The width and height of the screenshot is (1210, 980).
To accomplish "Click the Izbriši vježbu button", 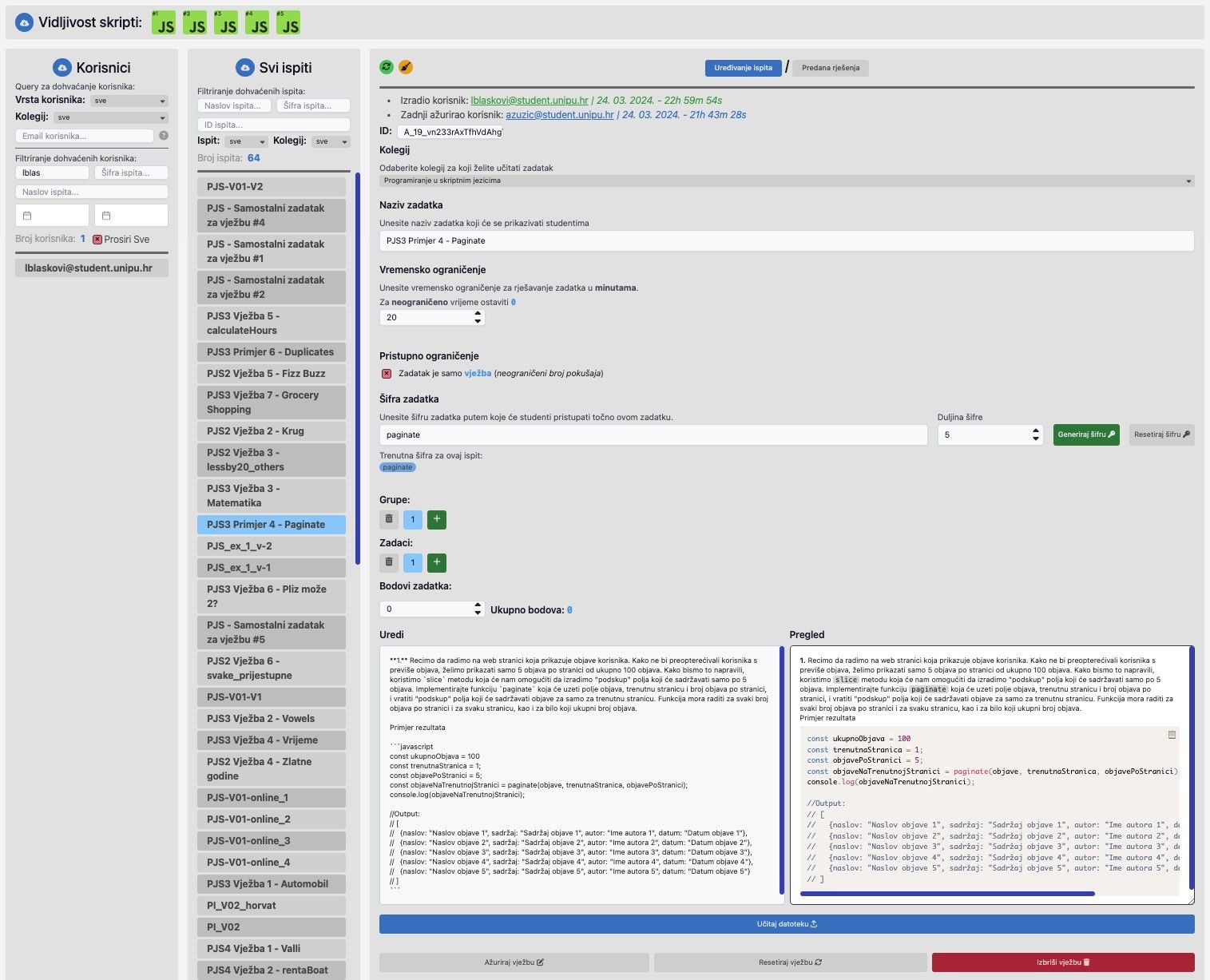I will (1063, 962).
